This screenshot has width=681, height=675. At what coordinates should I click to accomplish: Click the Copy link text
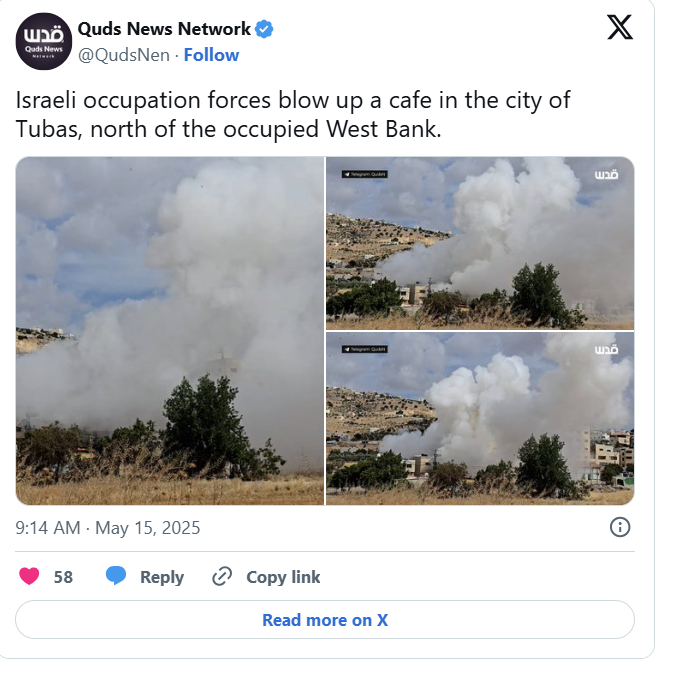point(283,577)
